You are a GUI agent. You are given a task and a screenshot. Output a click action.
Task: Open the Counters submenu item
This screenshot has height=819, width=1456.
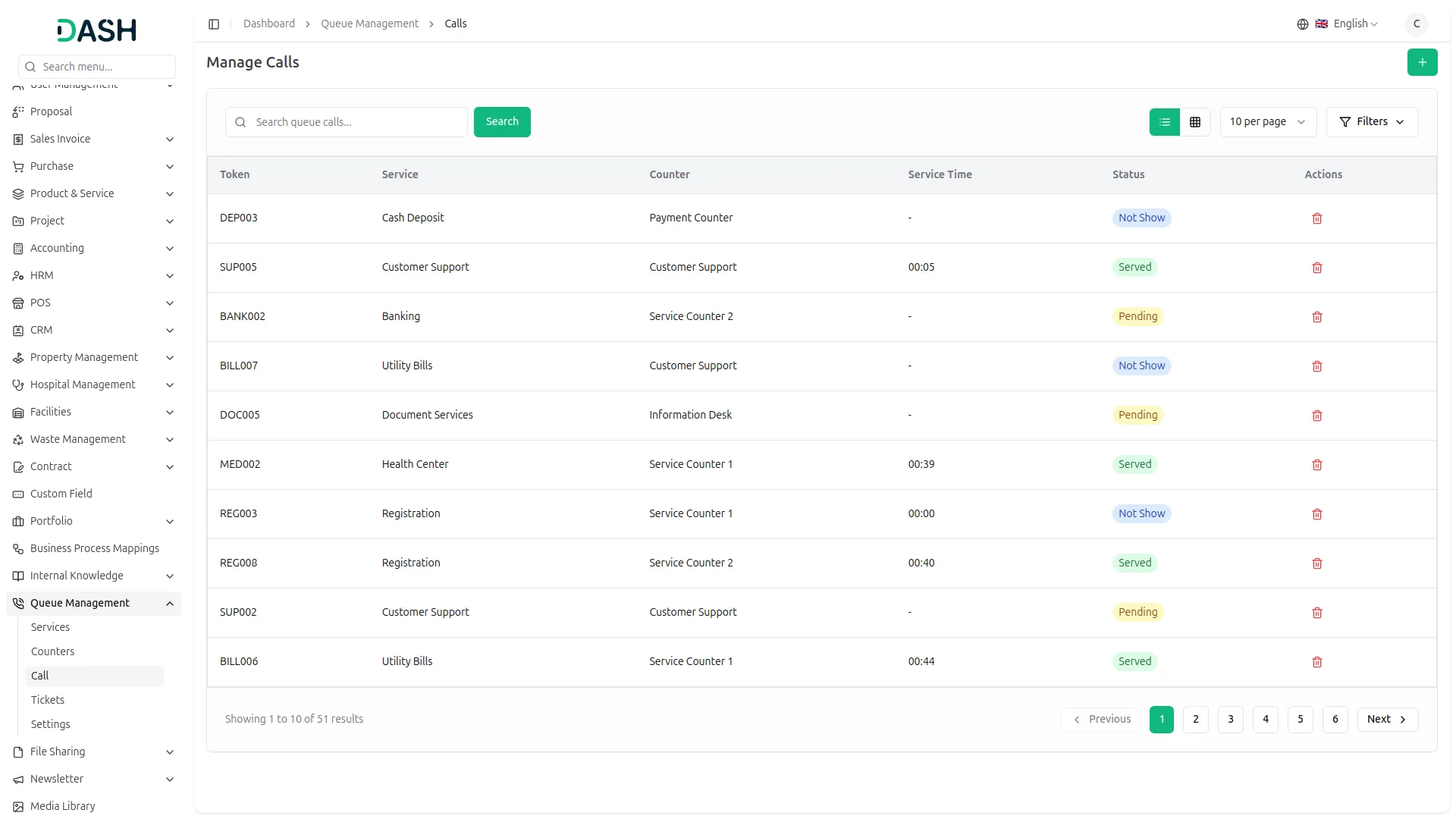52,651
